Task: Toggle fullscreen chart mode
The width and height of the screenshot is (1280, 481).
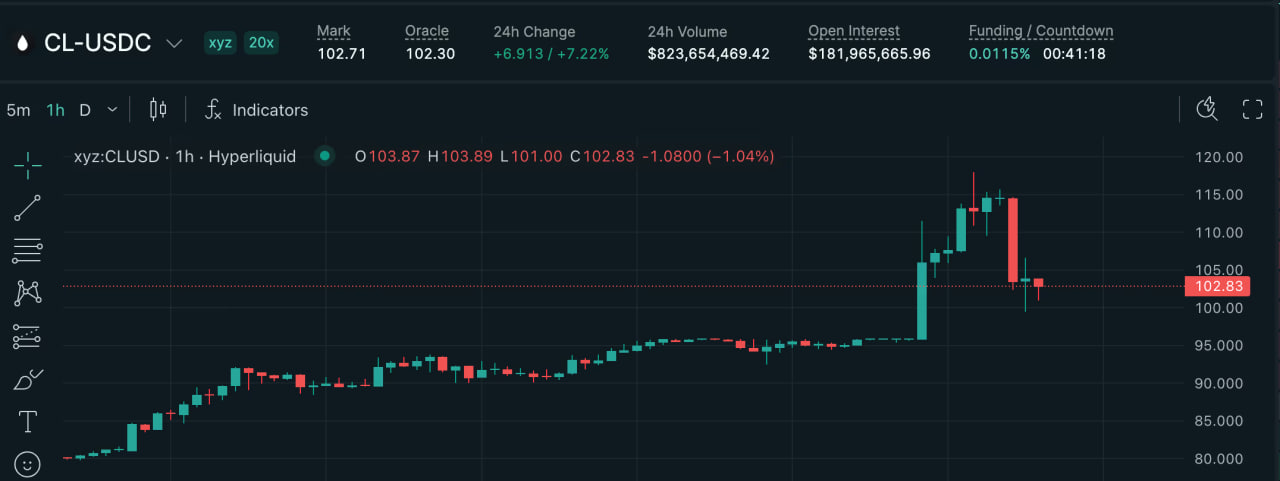Action: (x=1252, y=110)
